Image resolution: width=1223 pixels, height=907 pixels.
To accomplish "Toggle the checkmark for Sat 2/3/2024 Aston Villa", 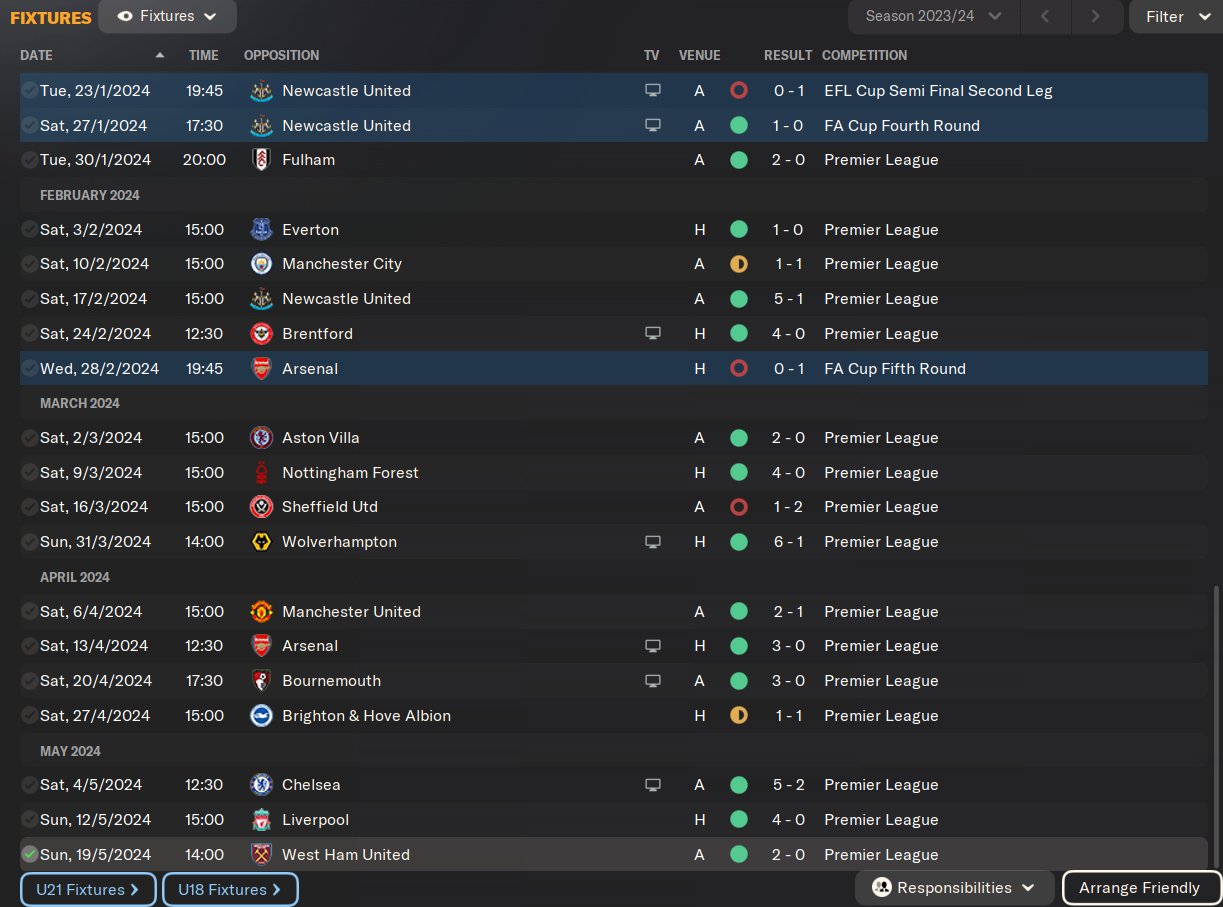I will (29, 438).
